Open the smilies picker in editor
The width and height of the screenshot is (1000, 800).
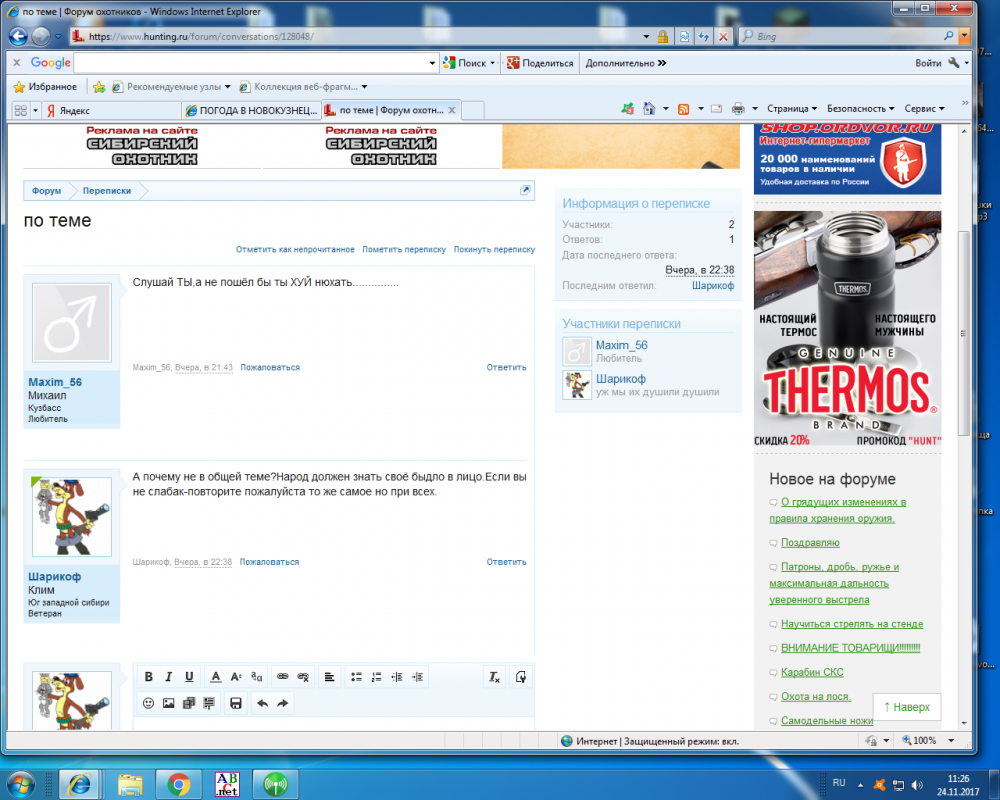(149, 703)
